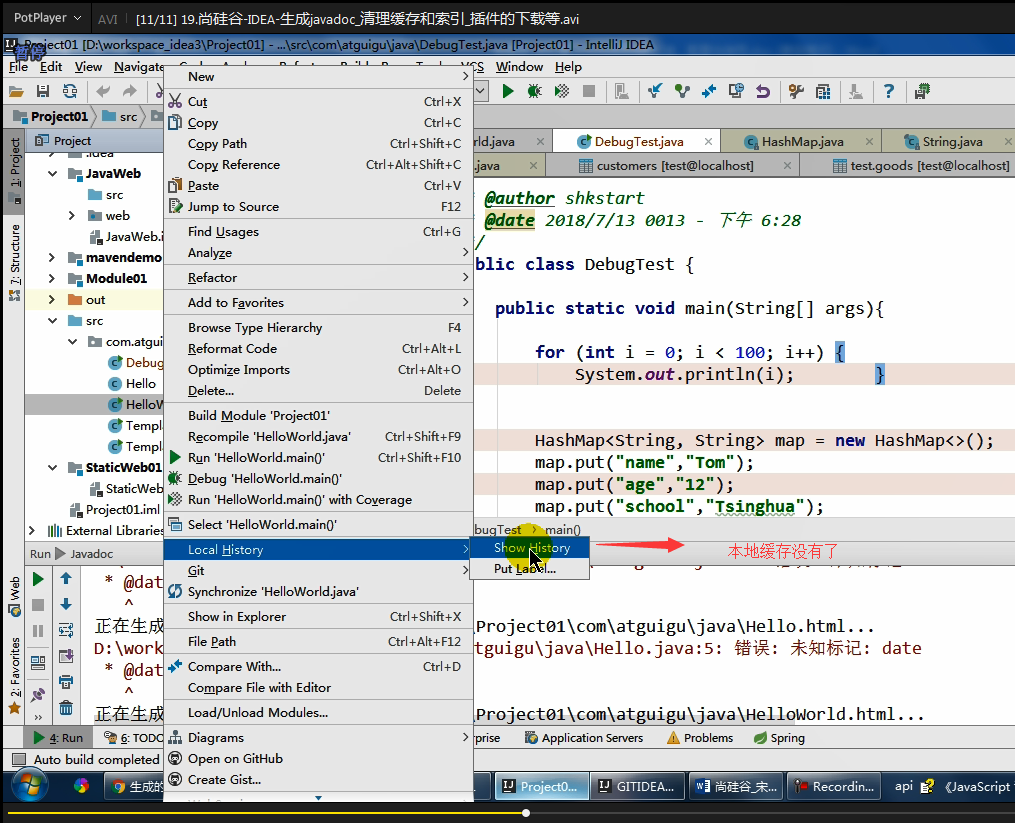Click the VCS Update Project arrow icon
Image resolution: width=1015 pixels, height=823 pixels.
click(655, 91)
